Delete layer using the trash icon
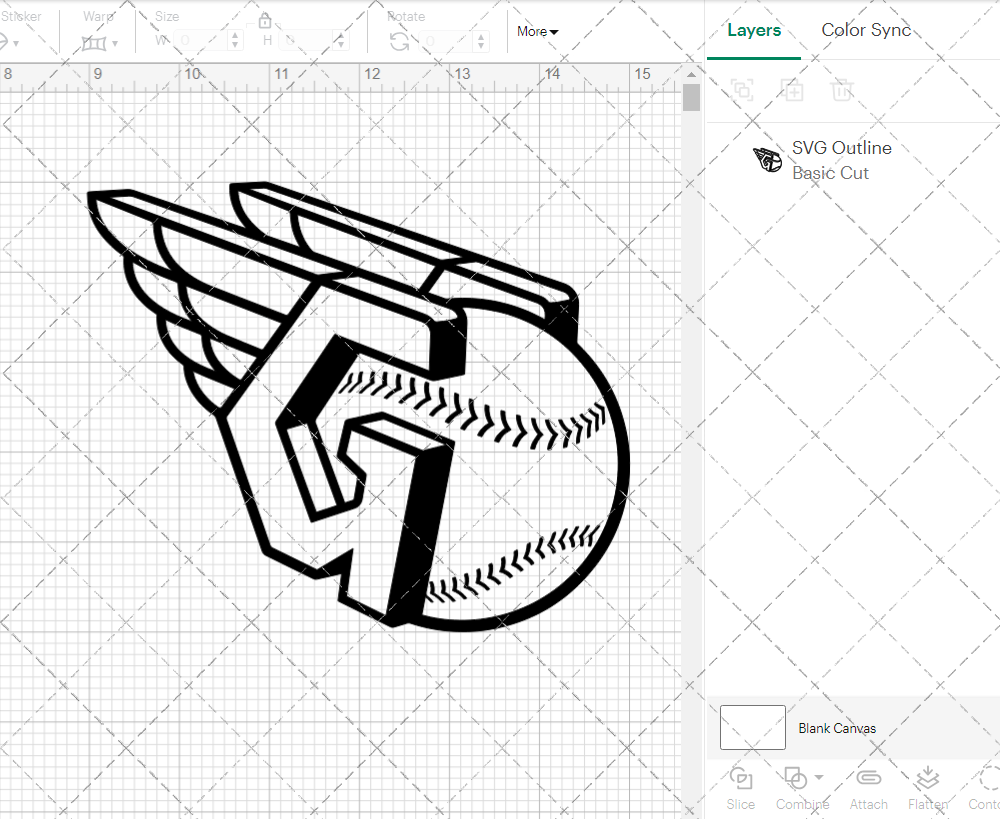The height and width of the screenshot is (819, 1000). 842,90
